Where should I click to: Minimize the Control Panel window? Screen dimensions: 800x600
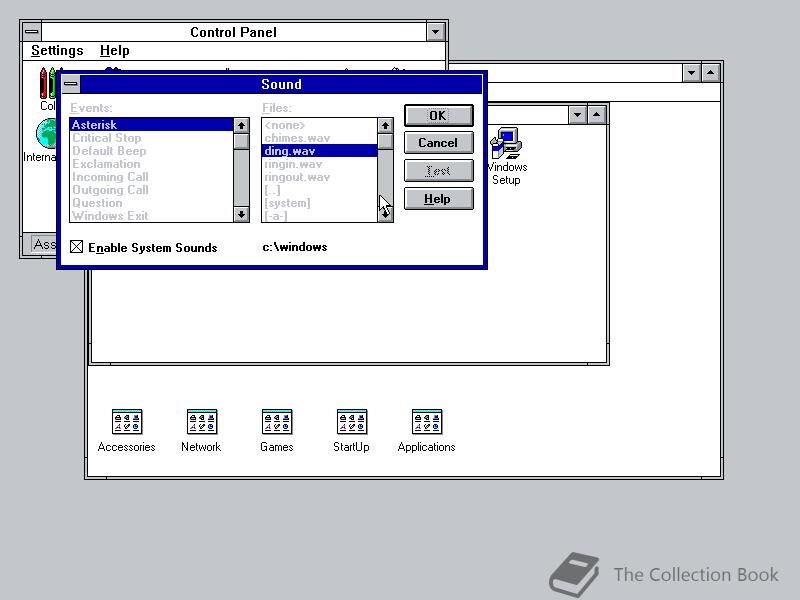[435, 32]
